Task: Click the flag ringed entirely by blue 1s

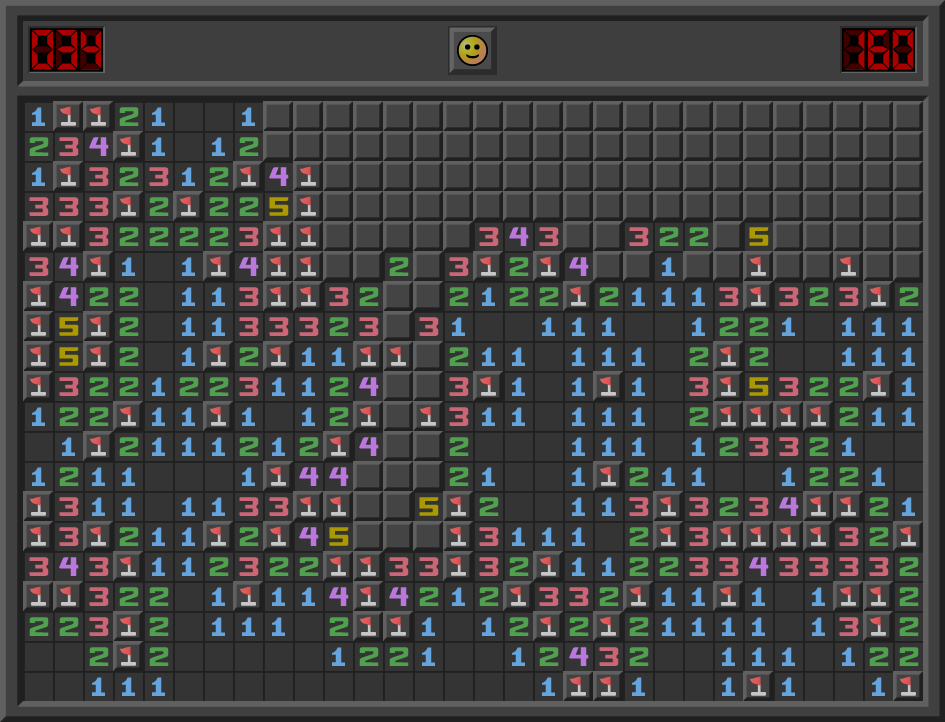Action: tap(608, 386)
